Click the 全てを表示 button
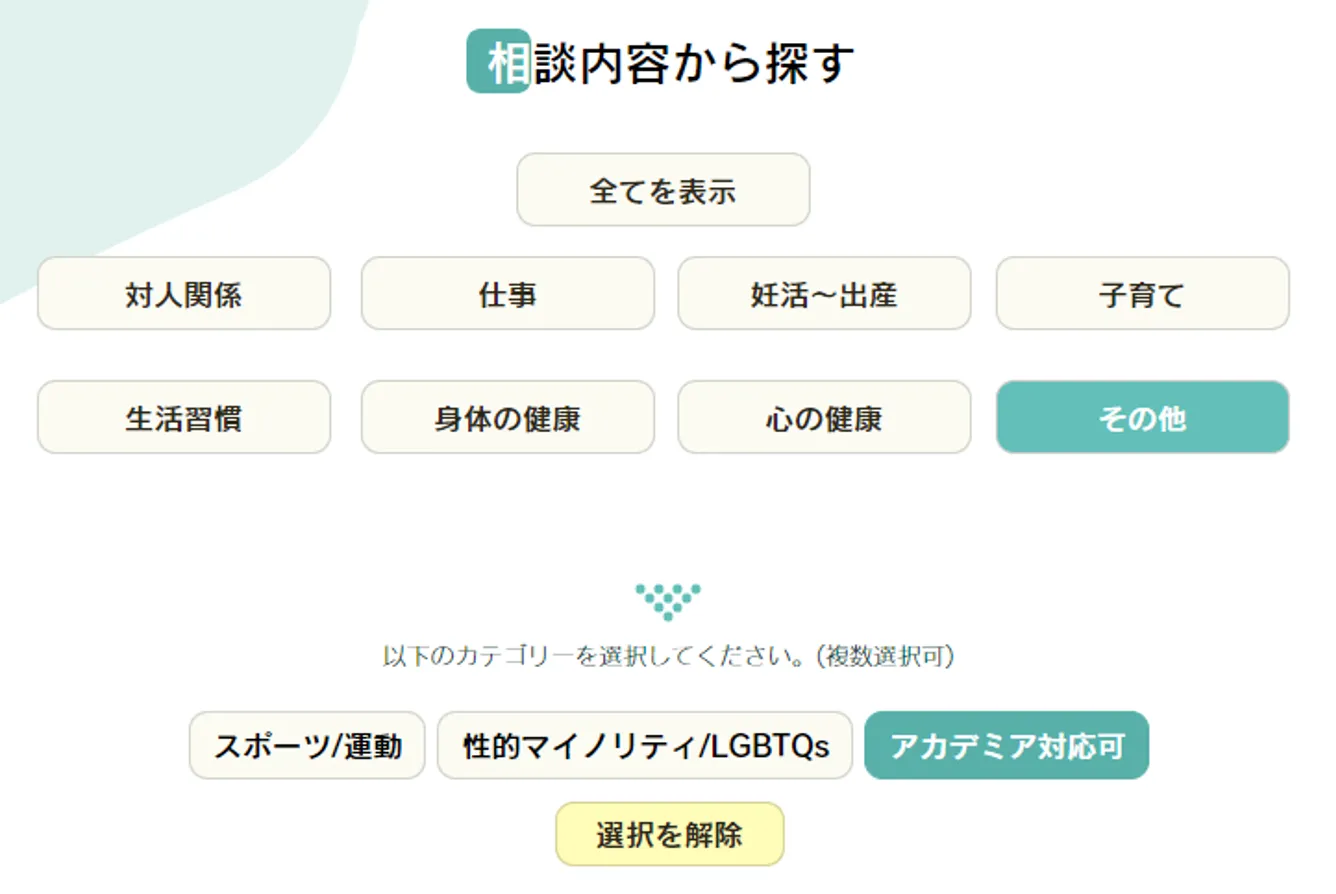Image resolution: width=1336 pixels, height=894 pixels. 663,190
